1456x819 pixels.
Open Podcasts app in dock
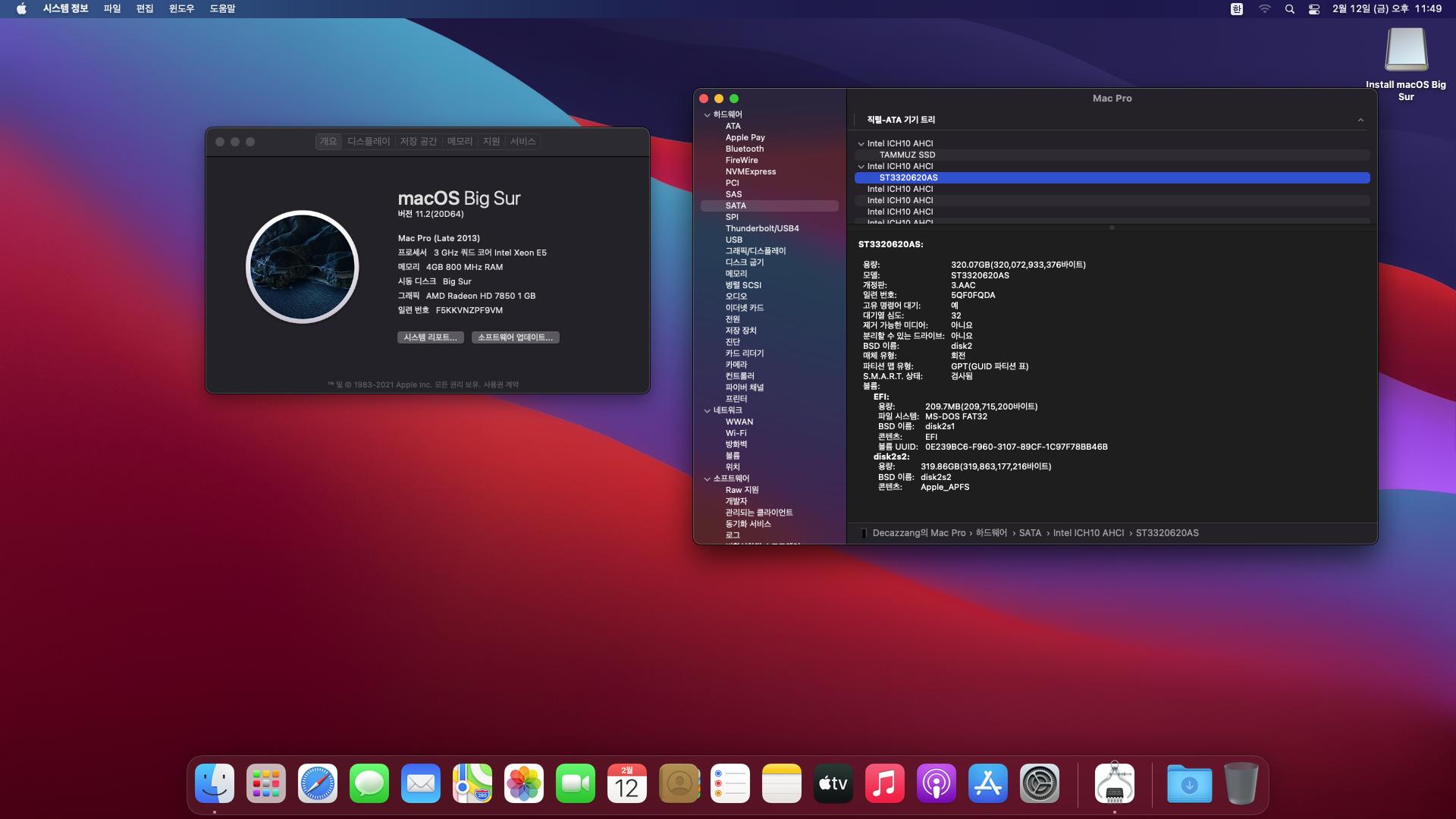tap(937, 783)
